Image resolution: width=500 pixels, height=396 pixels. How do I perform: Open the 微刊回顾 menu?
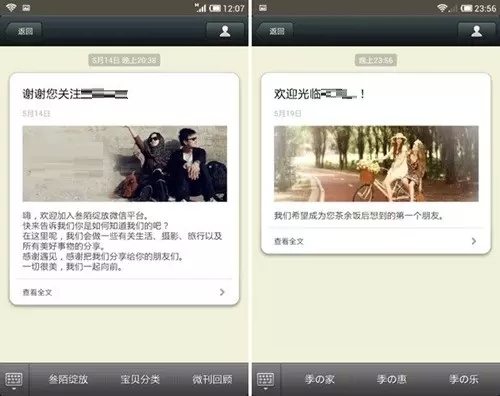coord(212,379)
